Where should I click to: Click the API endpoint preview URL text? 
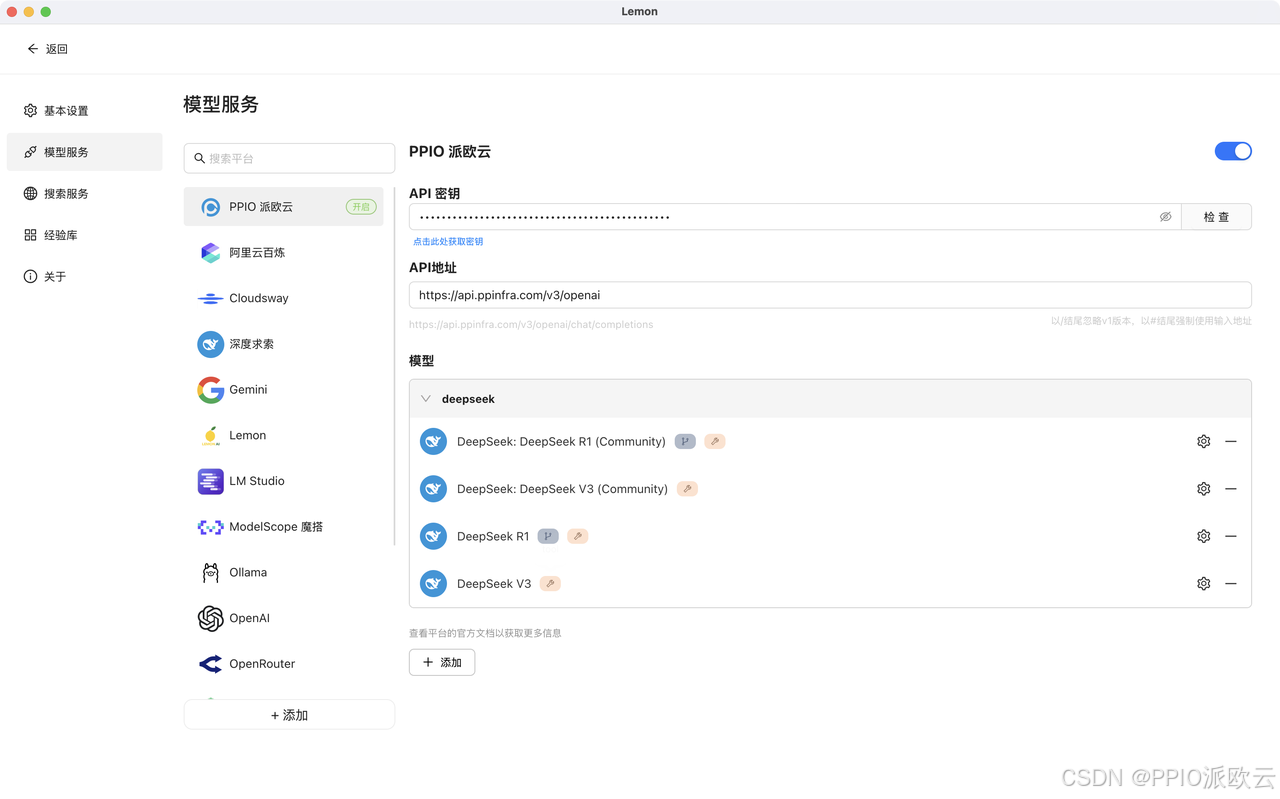click(531, 325)
